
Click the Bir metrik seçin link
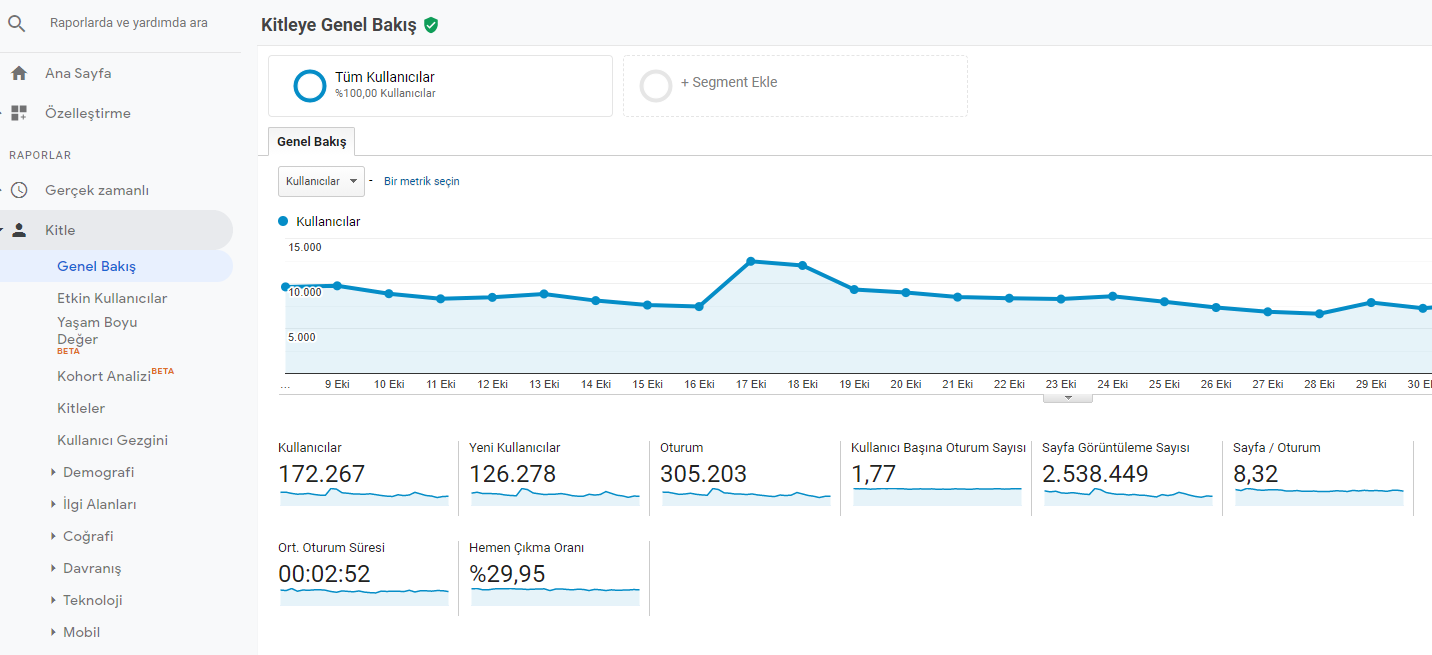(422, 181)
